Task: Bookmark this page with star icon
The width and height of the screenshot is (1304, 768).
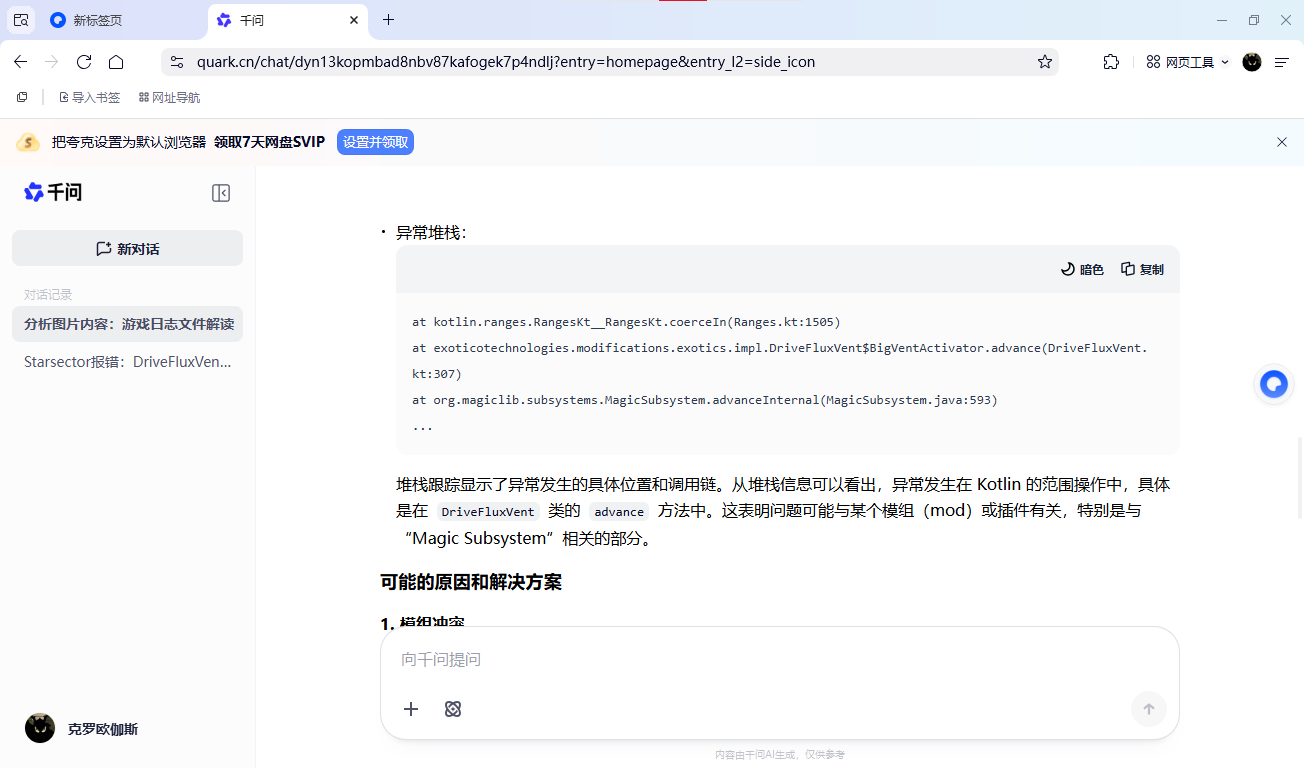Action: (x=1045, y=62)
